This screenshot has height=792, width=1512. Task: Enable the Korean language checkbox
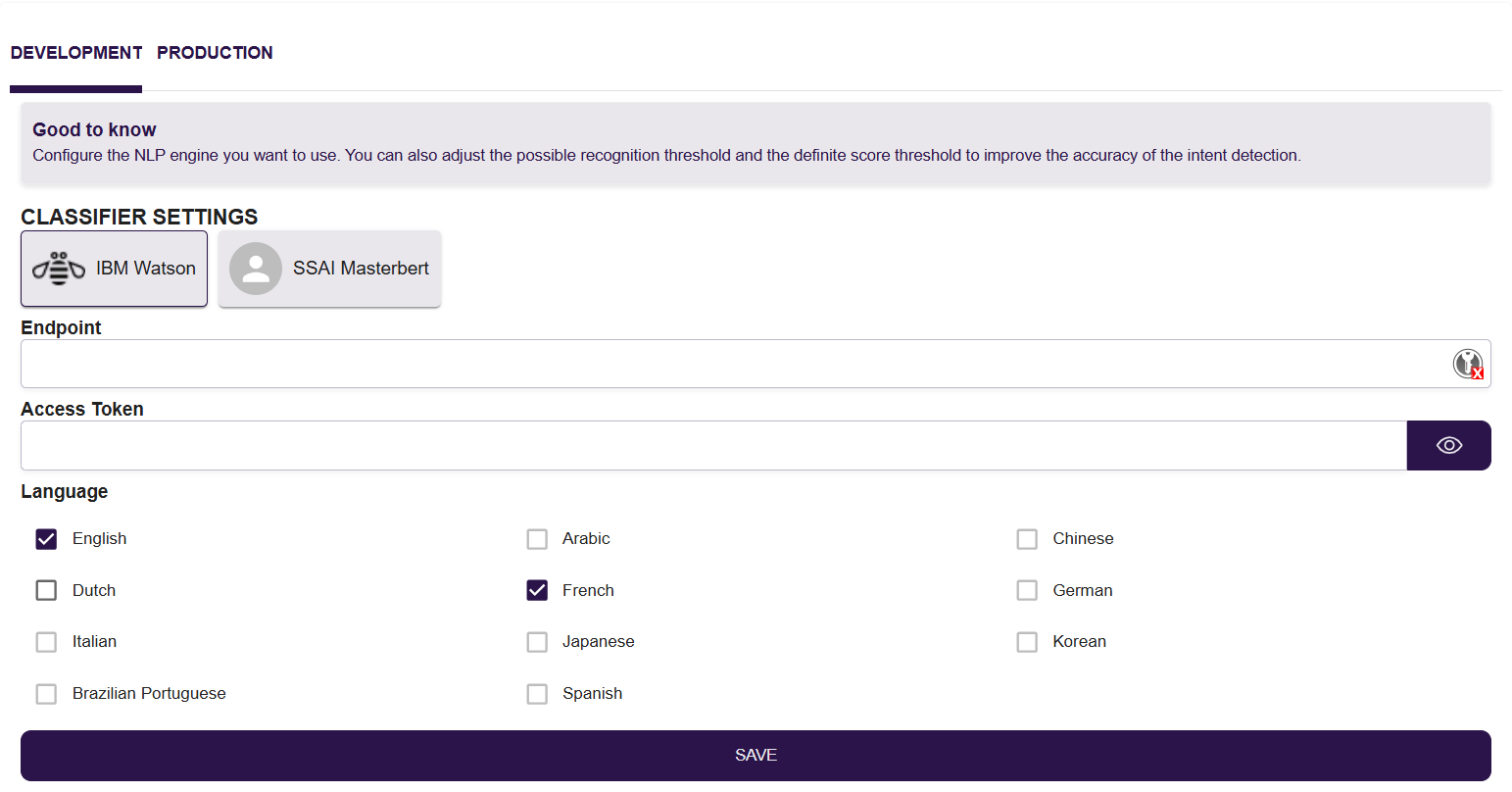(x=1027, y=642)
